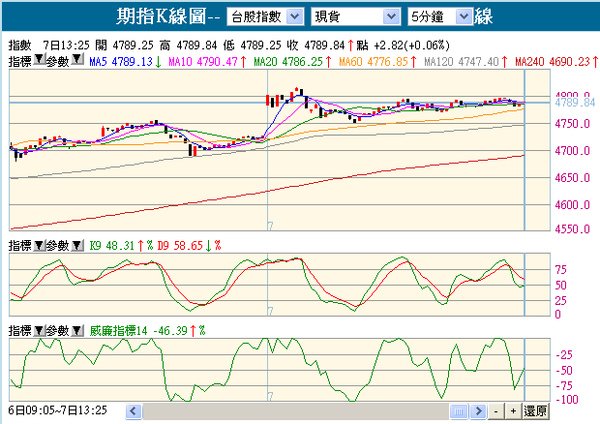Click the scroll-right arrow of chart scrollbar
Image resolution: width=600 pixels, height=424 pixels.
478,412
